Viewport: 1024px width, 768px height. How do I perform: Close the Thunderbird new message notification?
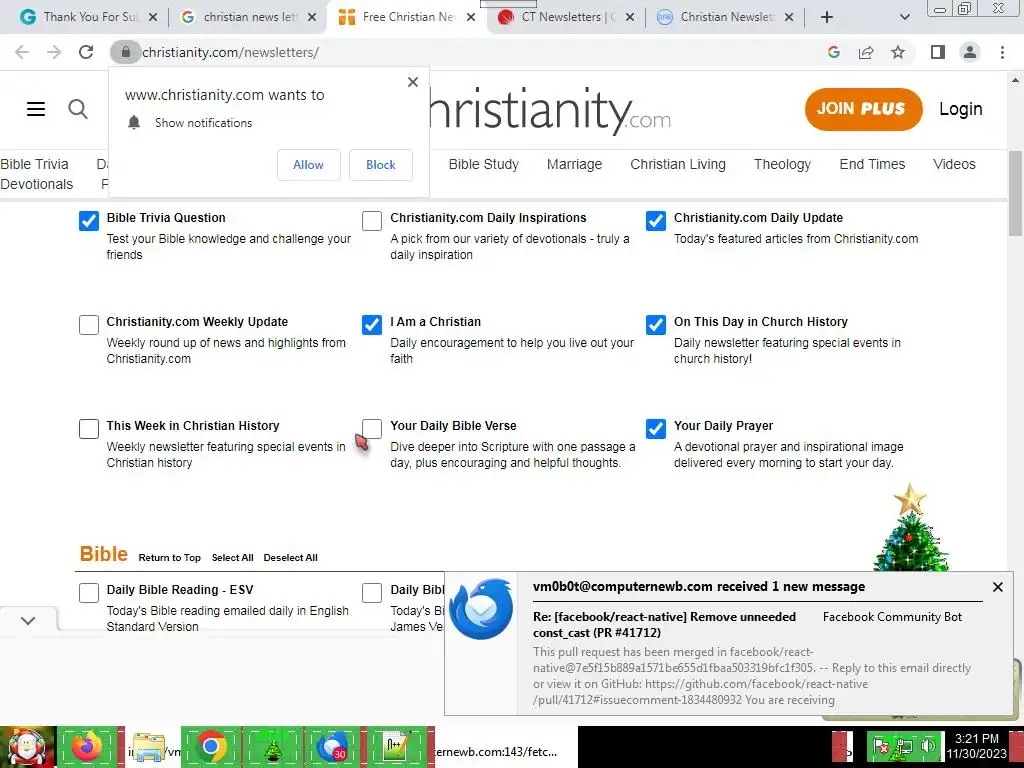pyautogui.click(x=998, y=587)
